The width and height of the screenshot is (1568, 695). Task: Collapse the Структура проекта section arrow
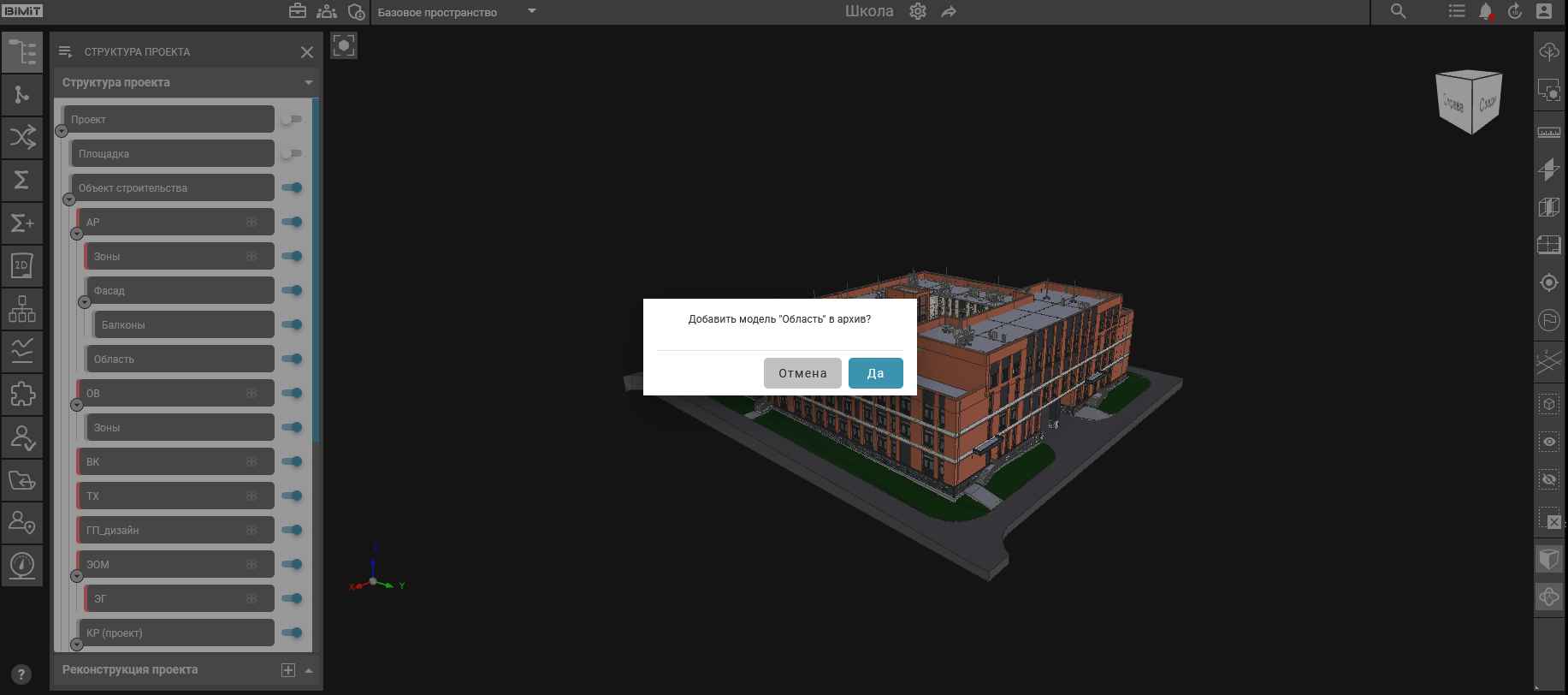click(x=308, y=83)
